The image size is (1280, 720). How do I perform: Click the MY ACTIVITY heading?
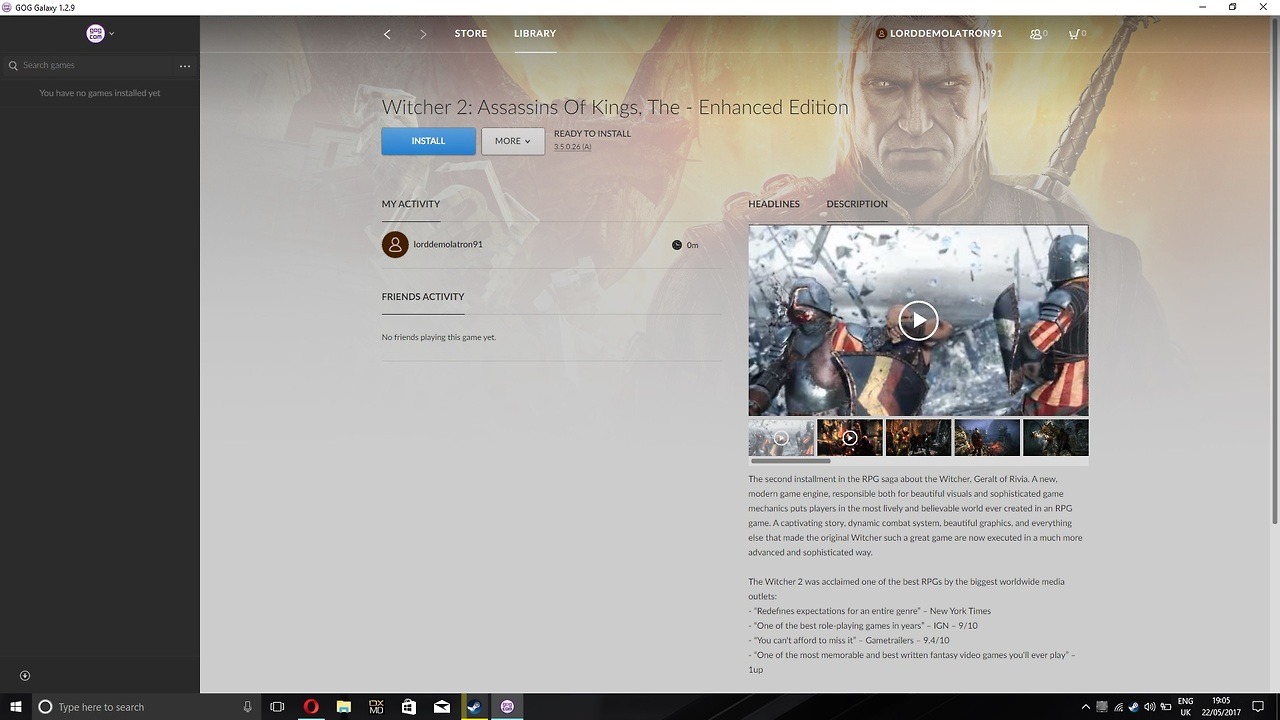[x=410, y=204]
